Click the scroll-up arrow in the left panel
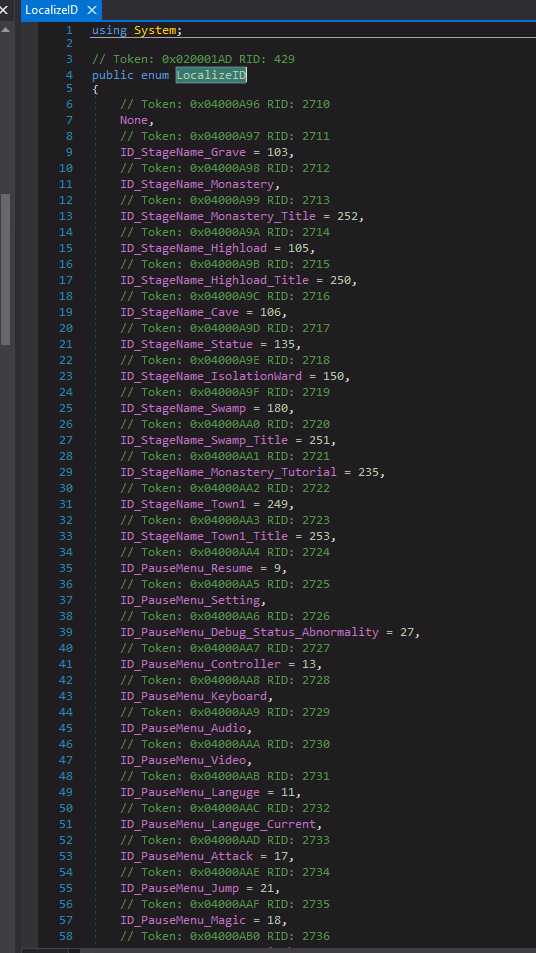536x953 pixels. (x=5, y=29)
